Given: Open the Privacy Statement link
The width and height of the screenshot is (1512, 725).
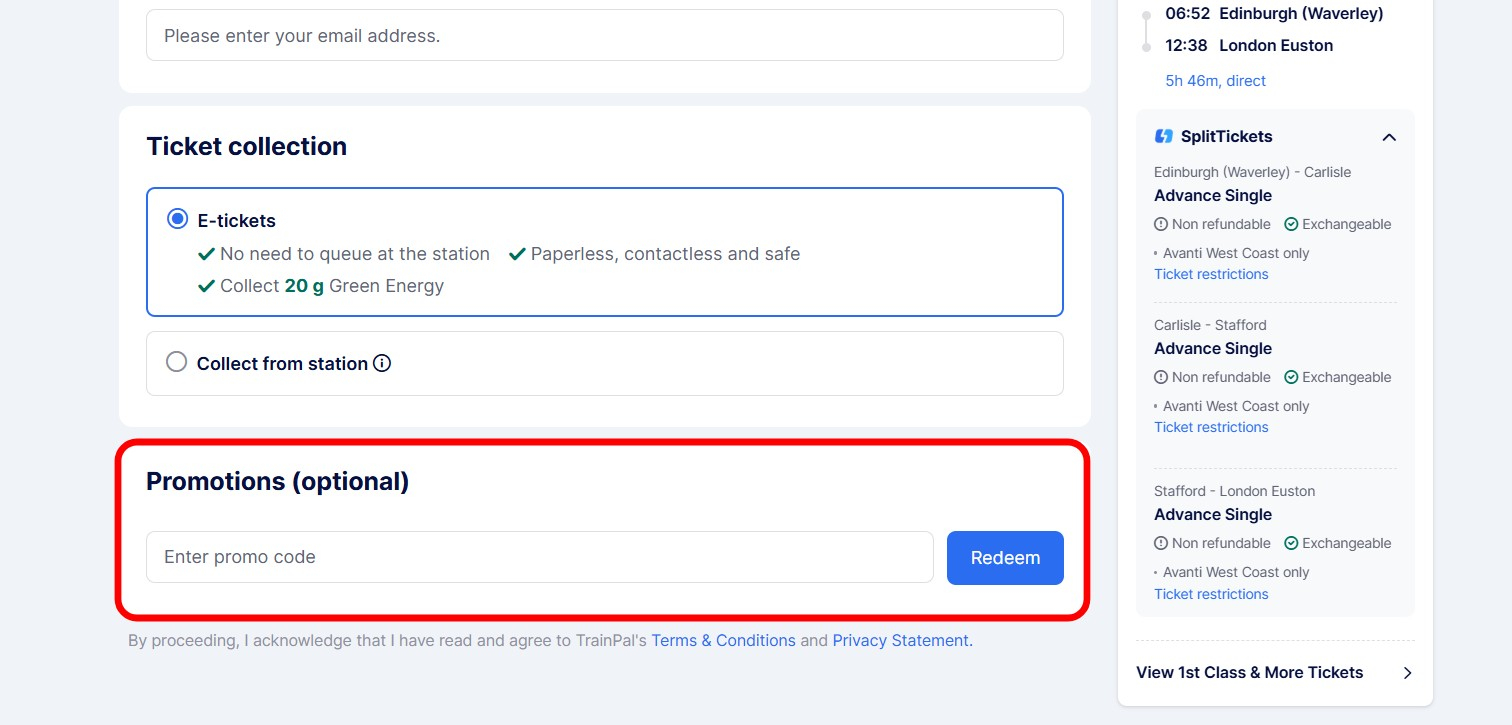Looking at the screenshot, I should pyautogui.click(x=902, y=640).
